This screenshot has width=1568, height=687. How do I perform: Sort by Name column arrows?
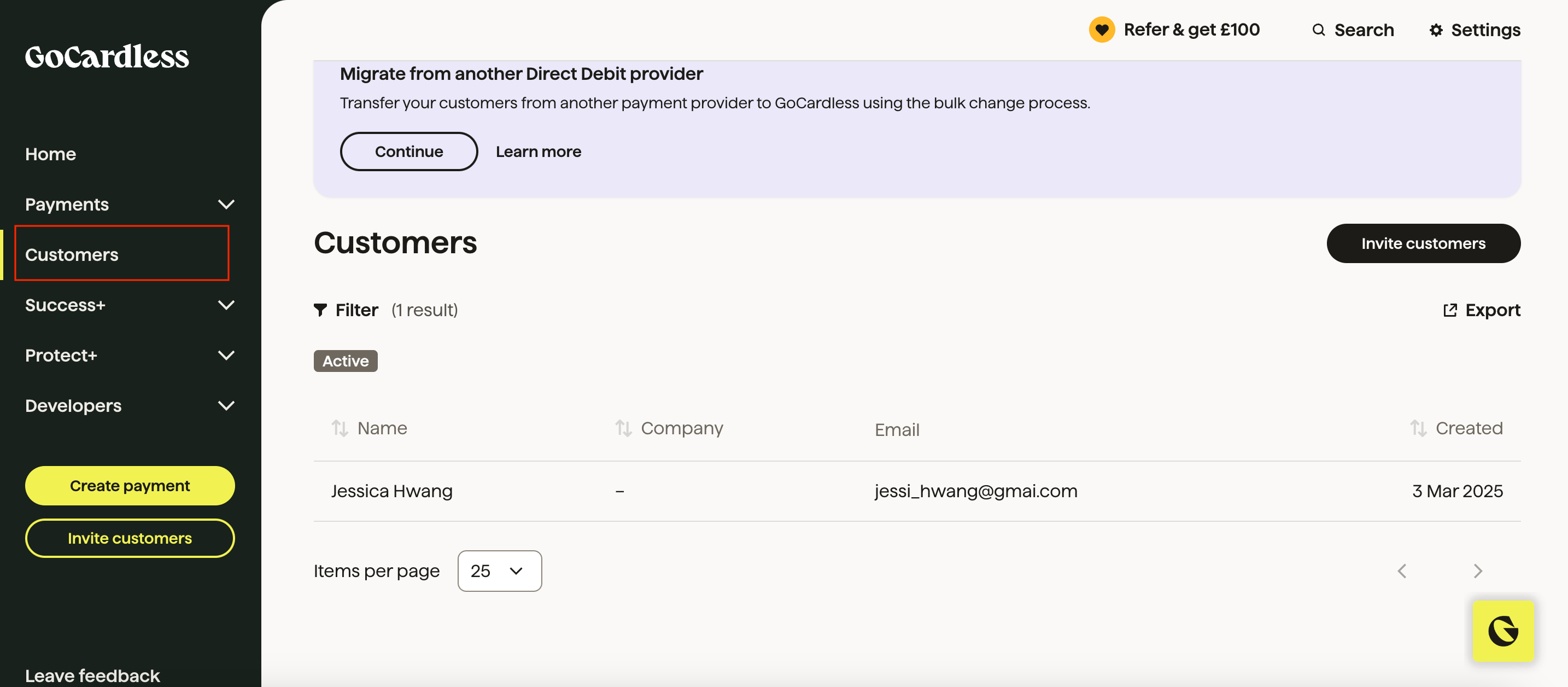pyautogui.click(x=340, y=428)
